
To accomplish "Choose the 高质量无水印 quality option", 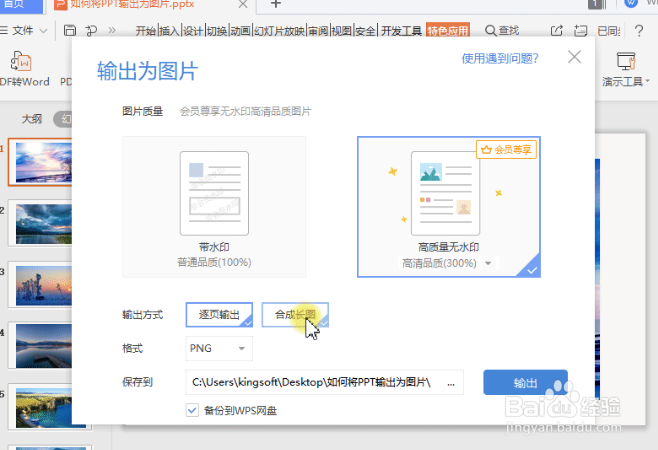I will (x=449, y=207).
